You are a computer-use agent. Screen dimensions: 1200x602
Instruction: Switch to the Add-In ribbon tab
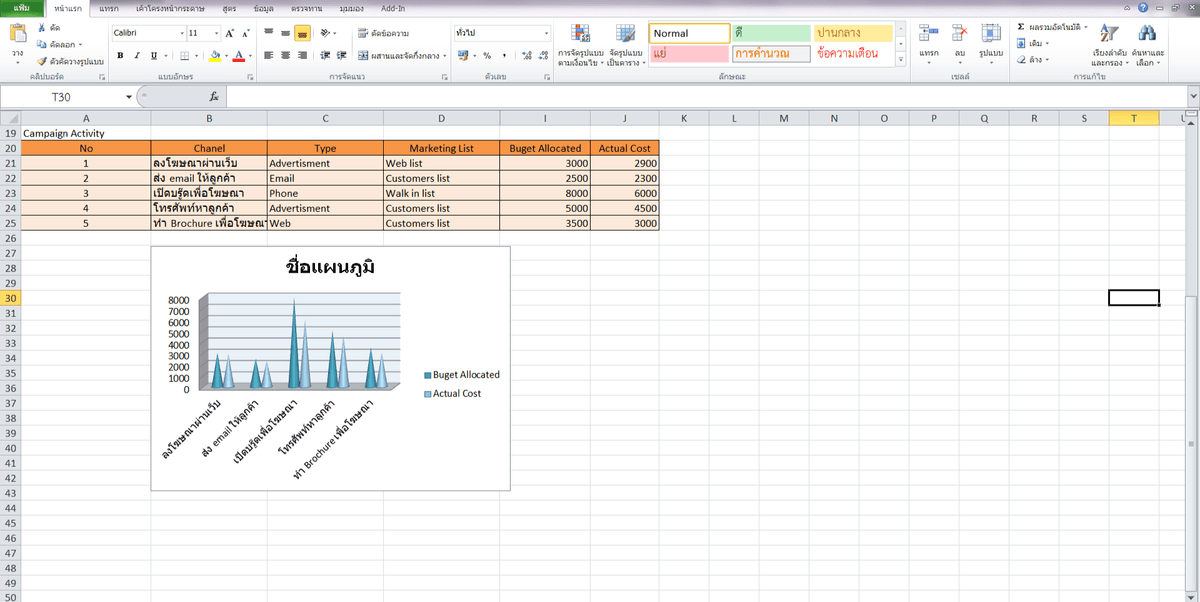[x=393, y=8]
